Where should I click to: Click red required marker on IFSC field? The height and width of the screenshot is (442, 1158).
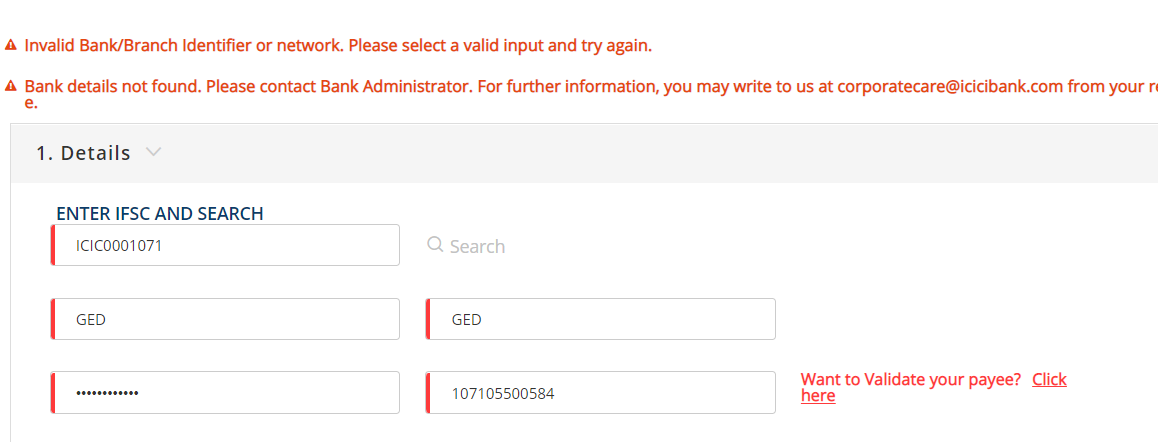(x=52, y=245)
